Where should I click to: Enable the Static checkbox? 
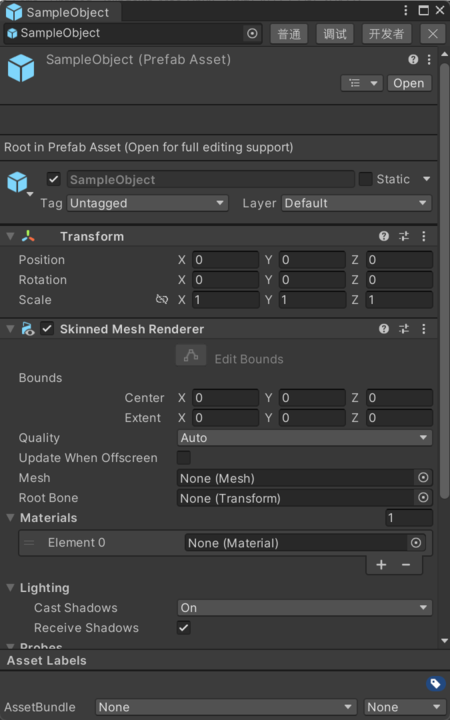(x=366, y=179)
